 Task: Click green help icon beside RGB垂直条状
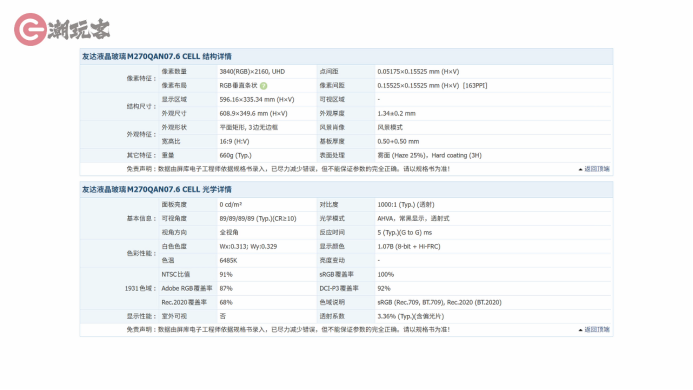pyautogui.click(x=263, y=86)
